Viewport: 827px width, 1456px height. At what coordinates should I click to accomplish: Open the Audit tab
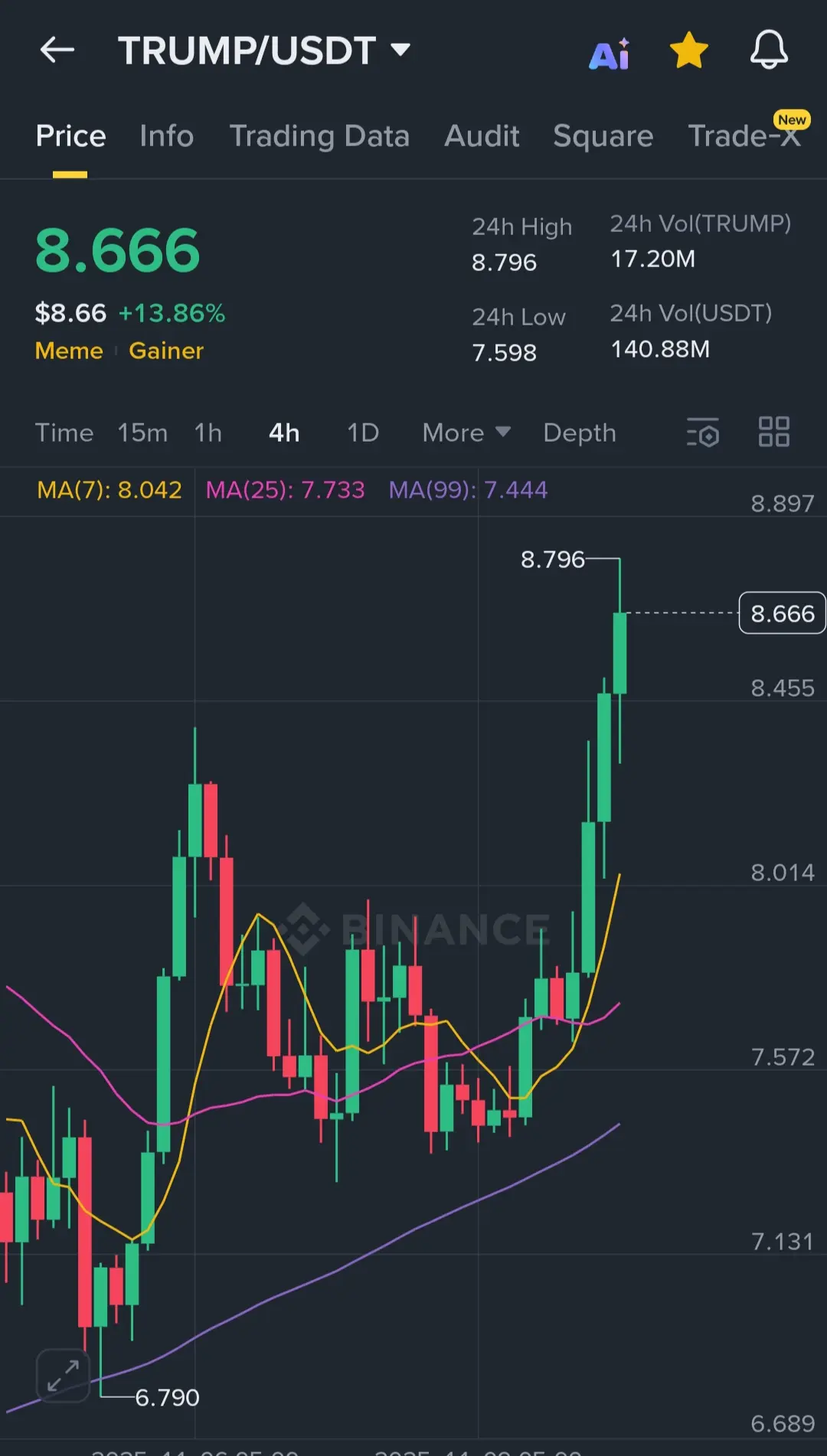click(x=482, y=136)
